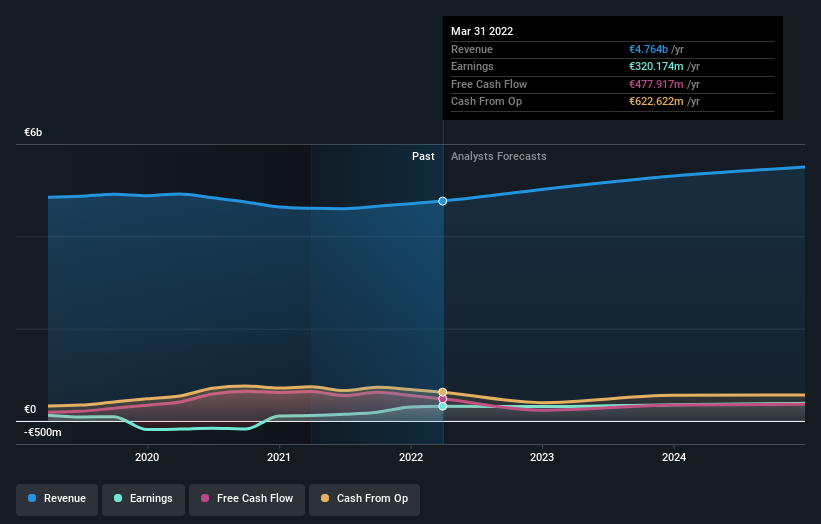Toggle the Revenue legend series
Image resolution: width=821 pixels, height=524 pixels.
click(x=57, y=499)
